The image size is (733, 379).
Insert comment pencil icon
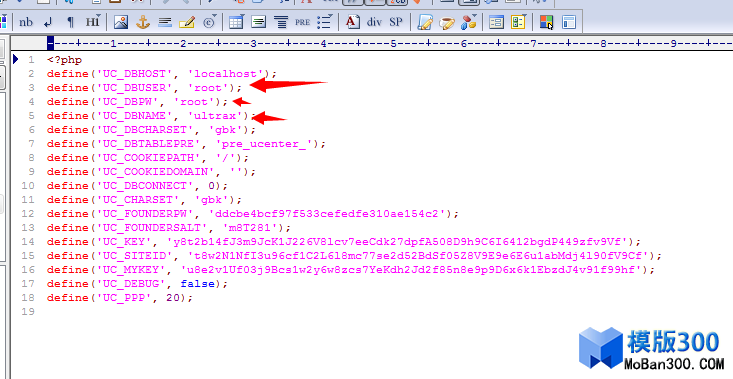click(187, 22)
